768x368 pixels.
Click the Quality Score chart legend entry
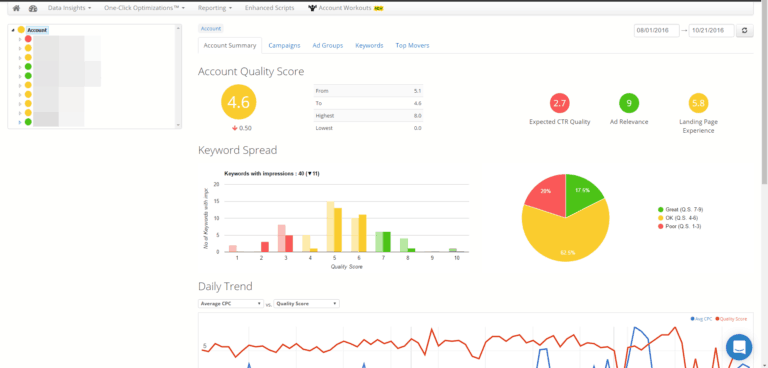(731, 319)
